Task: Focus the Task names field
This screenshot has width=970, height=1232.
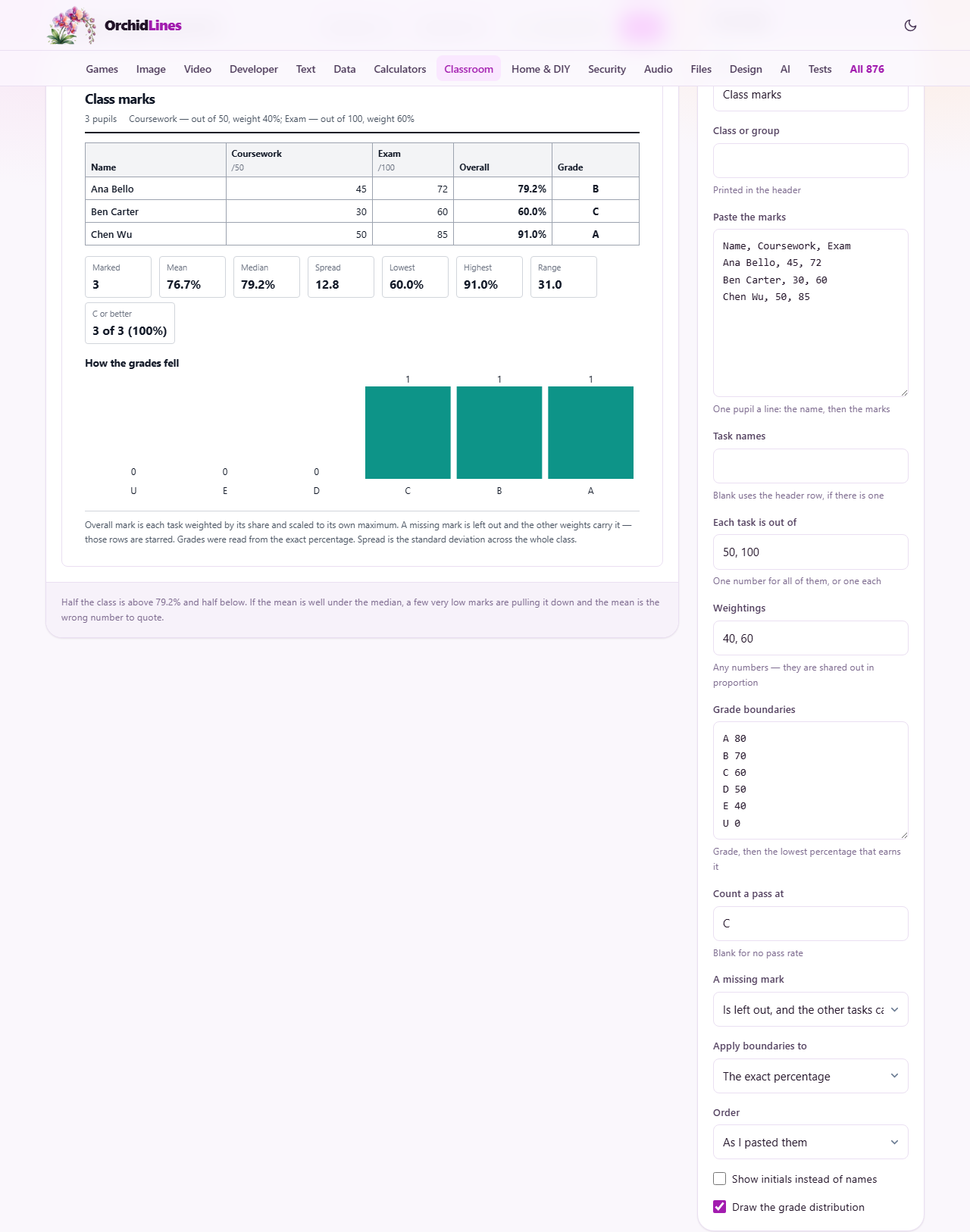Action: pos(811,466)
